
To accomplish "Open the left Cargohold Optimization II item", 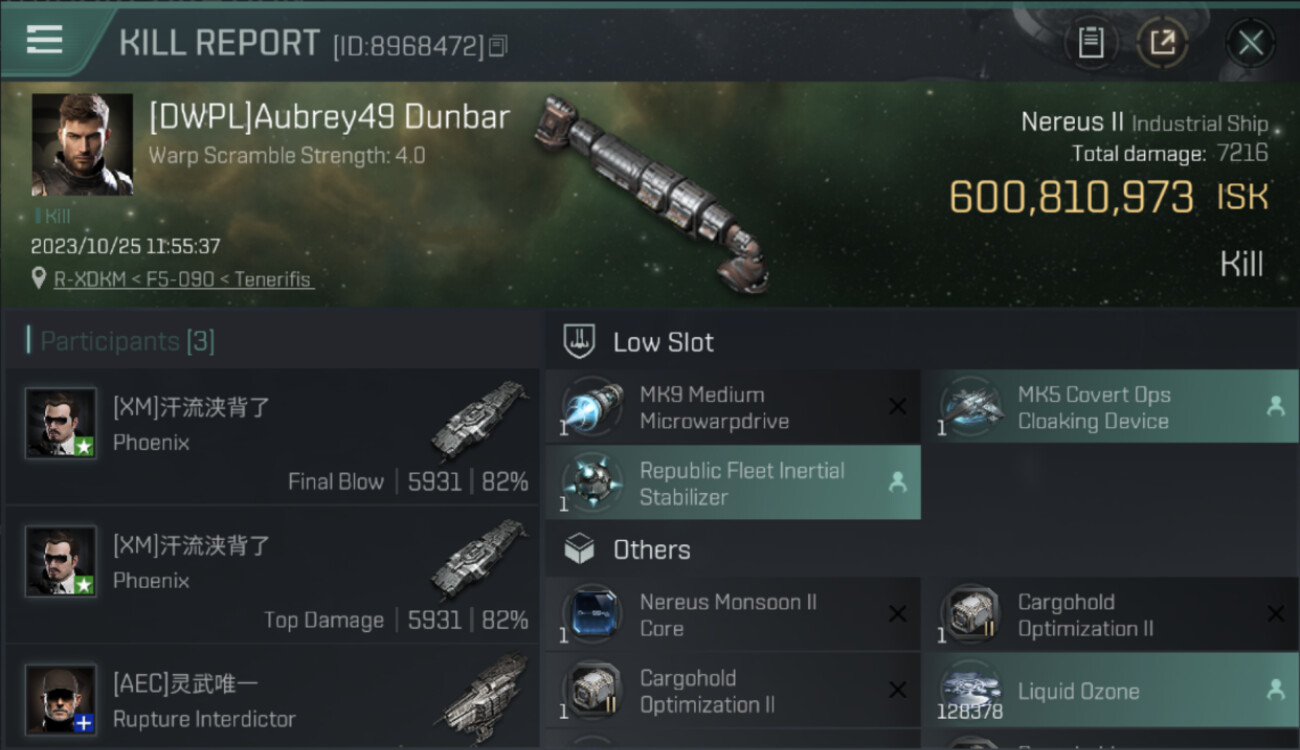I will (733, 691).
